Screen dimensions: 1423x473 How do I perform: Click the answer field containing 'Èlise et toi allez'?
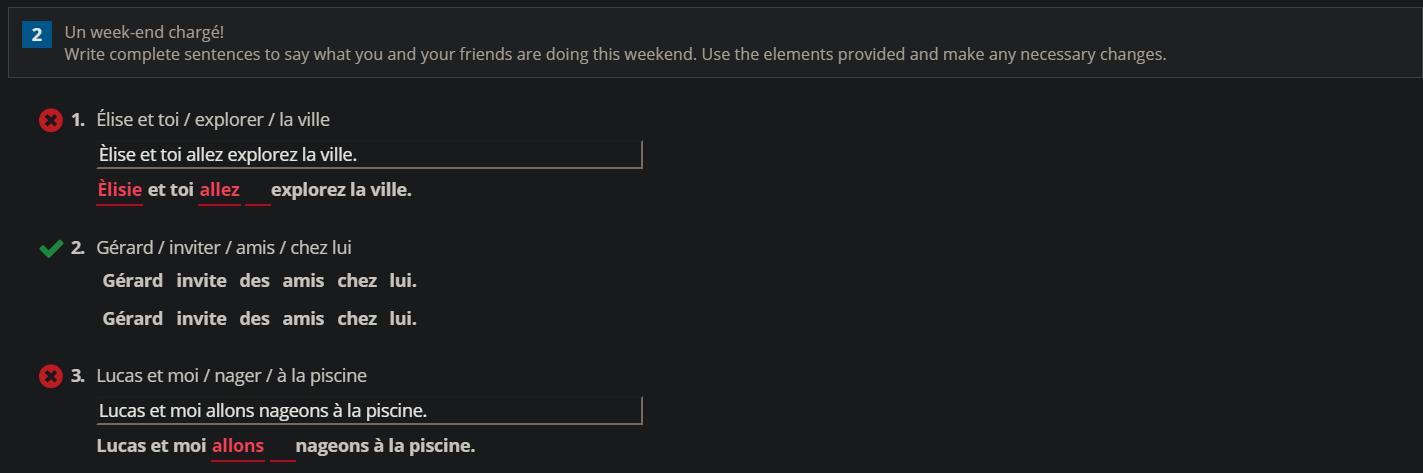tap(369, 155)
